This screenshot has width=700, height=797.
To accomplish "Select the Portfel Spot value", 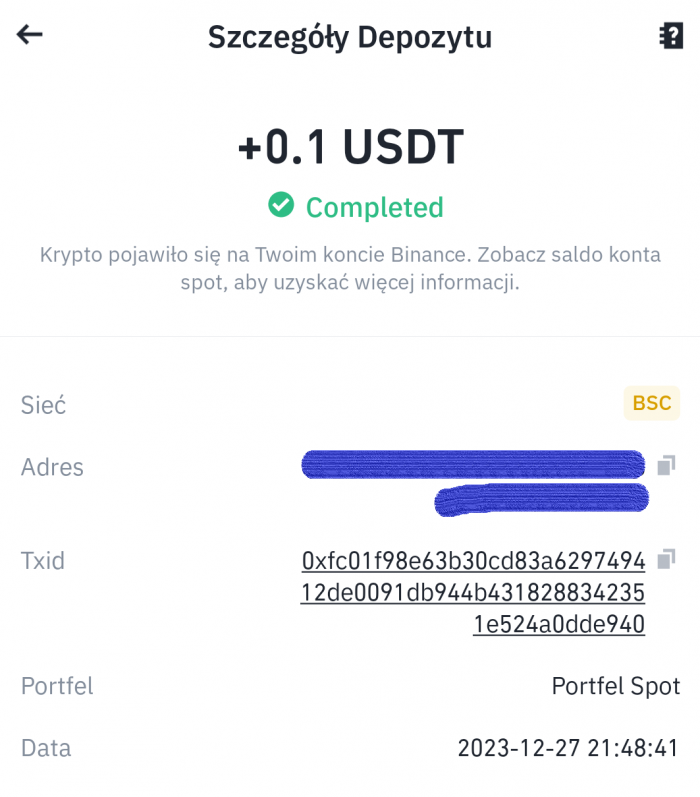I will point(615,686).
